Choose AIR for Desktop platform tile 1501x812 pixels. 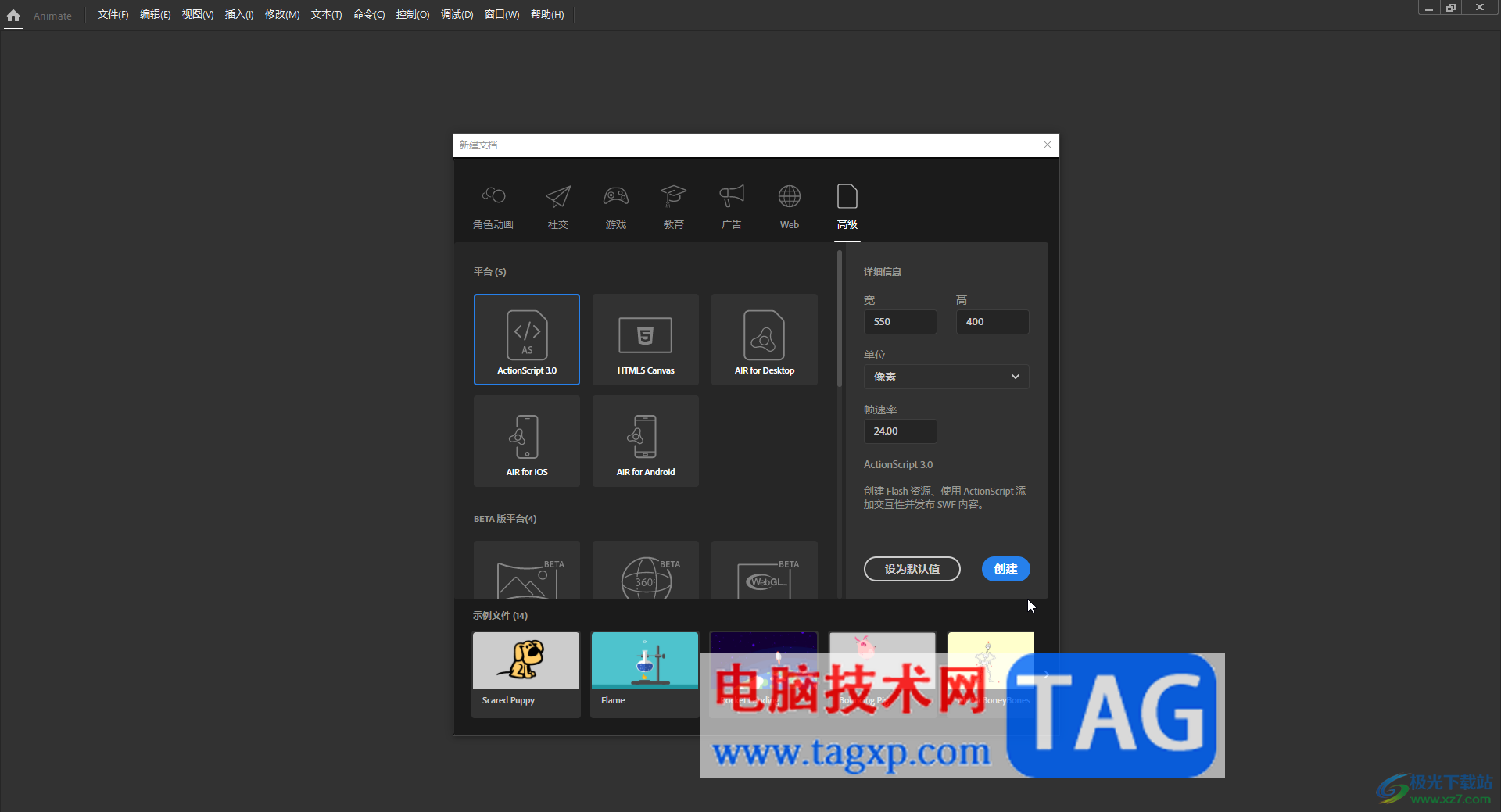(765, 339)
